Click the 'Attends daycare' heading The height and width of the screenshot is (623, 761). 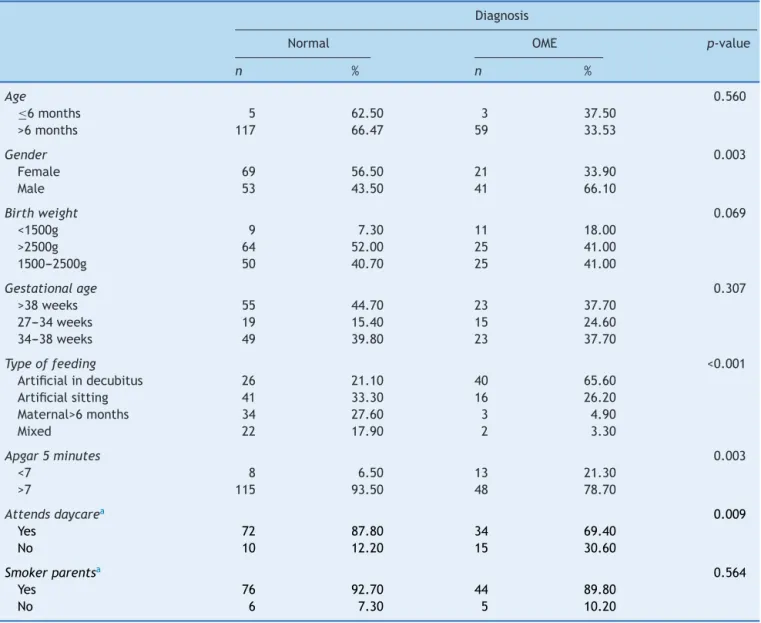click(52, 514)
